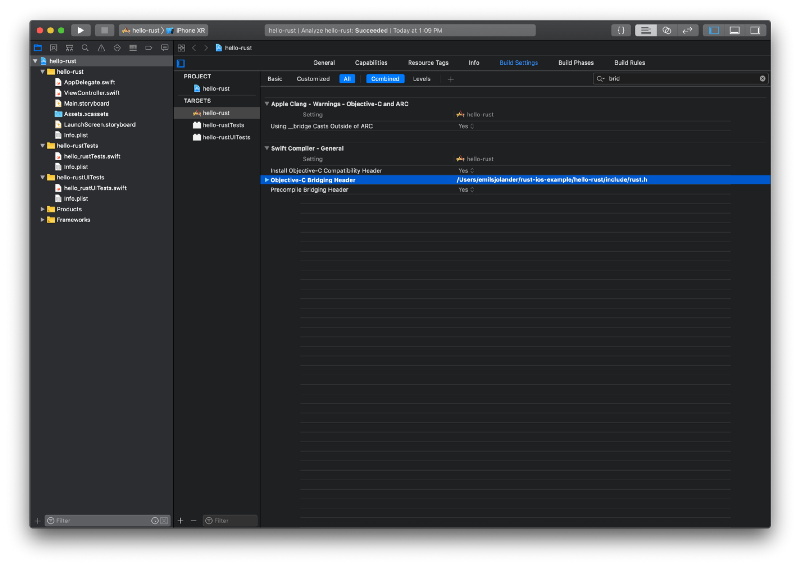
Task: Show Customized build settings only
Action: tap(313, 79)
